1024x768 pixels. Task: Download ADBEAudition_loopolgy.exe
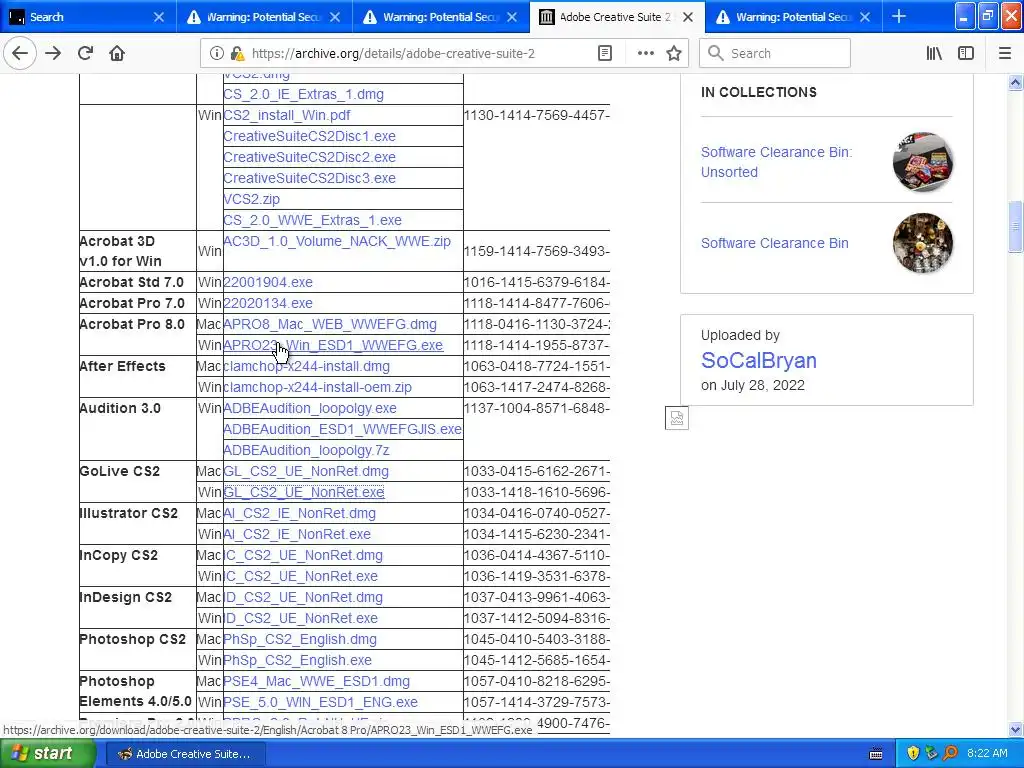[x=310, y=408]
